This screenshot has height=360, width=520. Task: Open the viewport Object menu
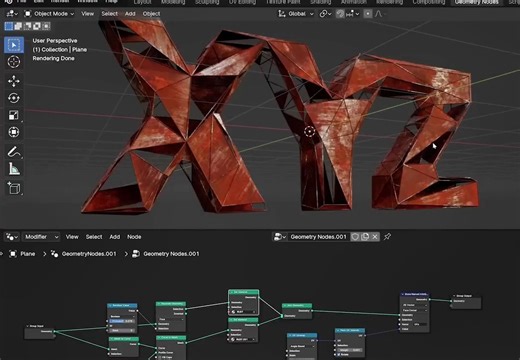pyautogui.click(x=151, y=14)
